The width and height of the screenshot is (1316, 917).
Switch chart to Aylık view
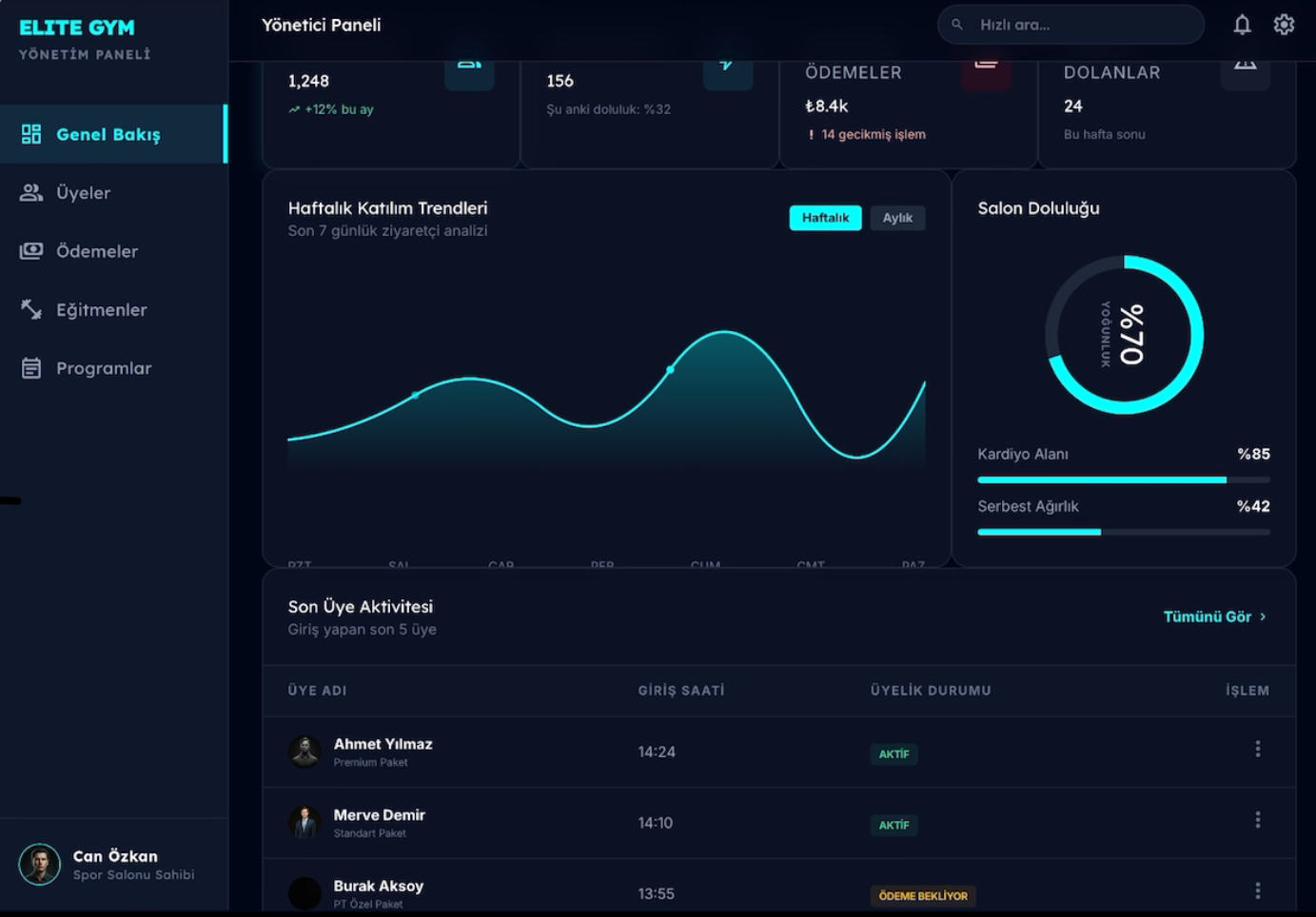[x=897, y=218]
